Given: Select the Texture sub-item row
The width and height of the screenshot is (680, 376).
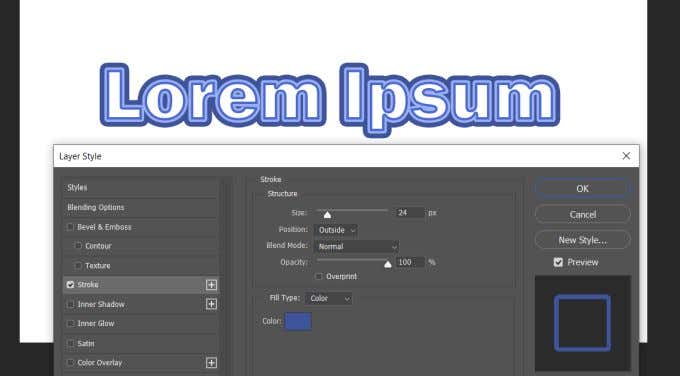Looking at the screenshot, I should (x=141, y=265).
